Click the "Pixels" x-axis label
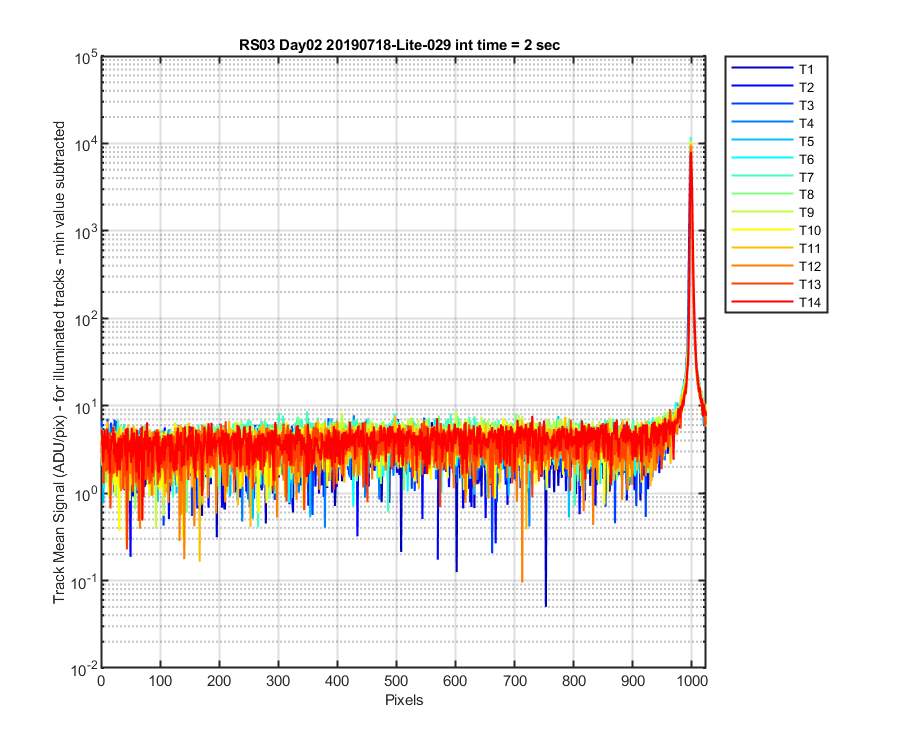 (x=404, y=700)
